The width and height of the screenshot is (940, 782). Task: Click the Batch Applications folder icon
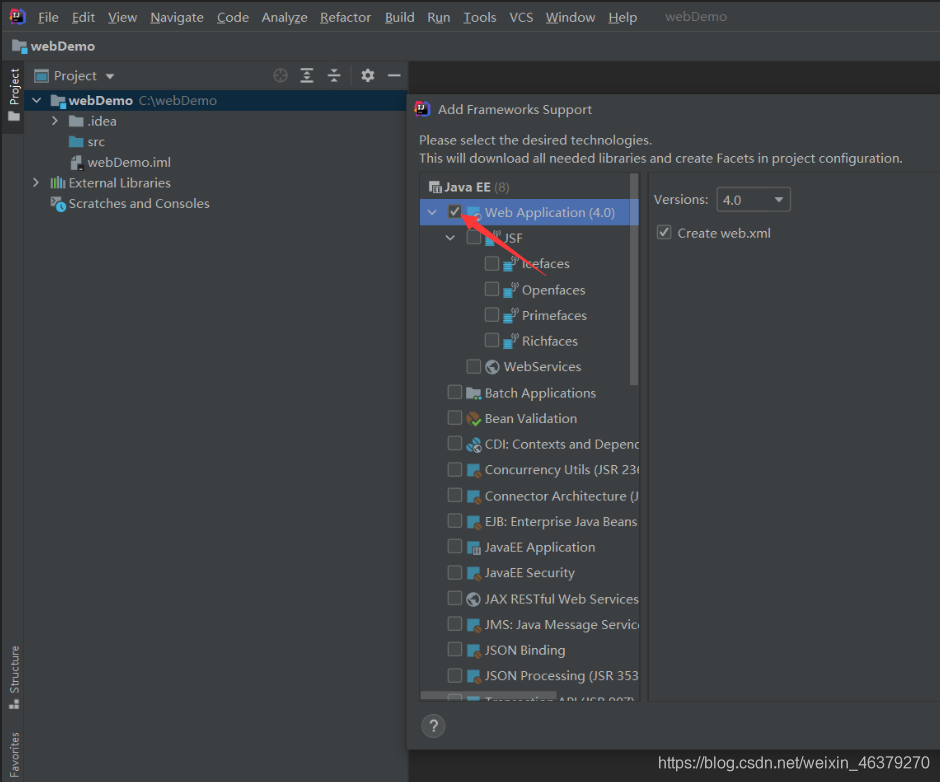(474, 393)
